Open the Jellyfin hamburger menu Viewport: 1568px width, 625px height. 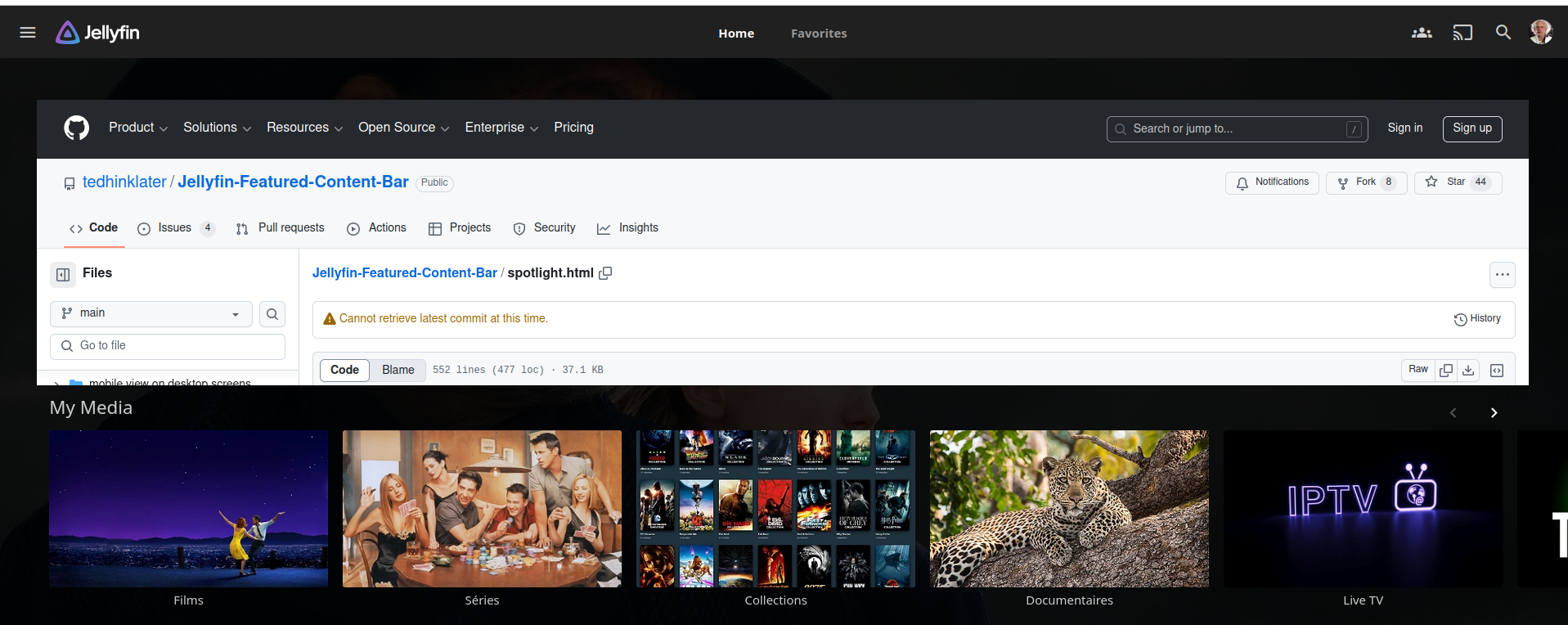pos(28,33)
